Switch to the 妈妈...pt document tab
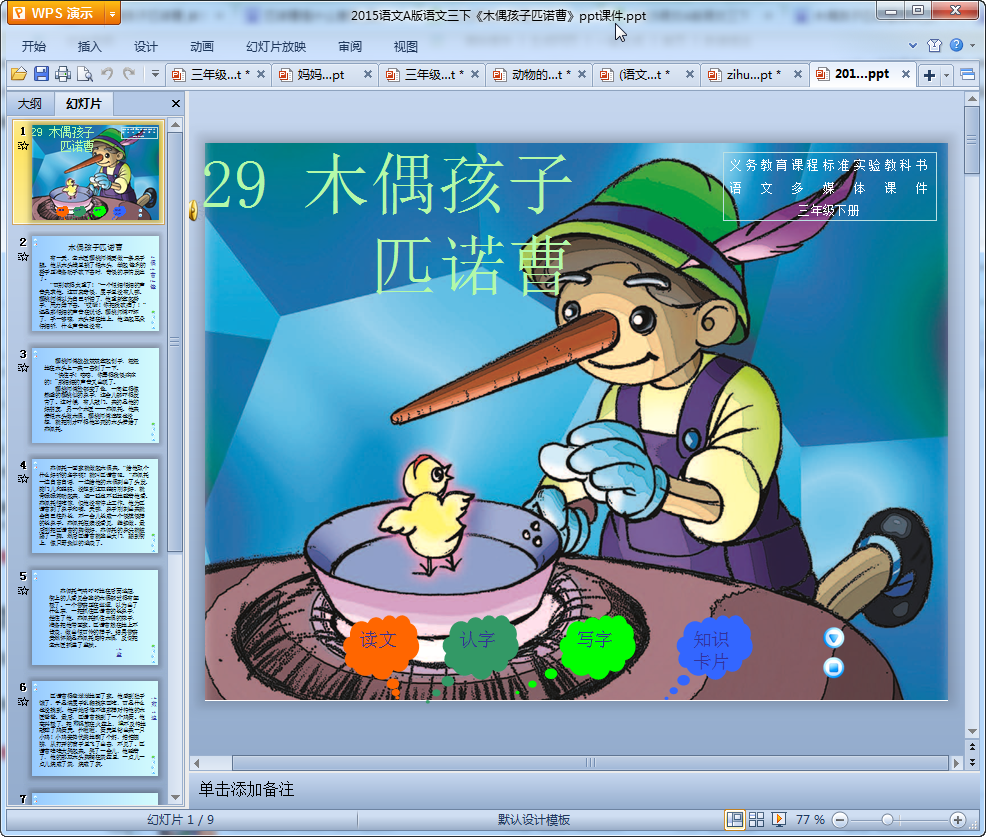986x837 pixels. 321,75
